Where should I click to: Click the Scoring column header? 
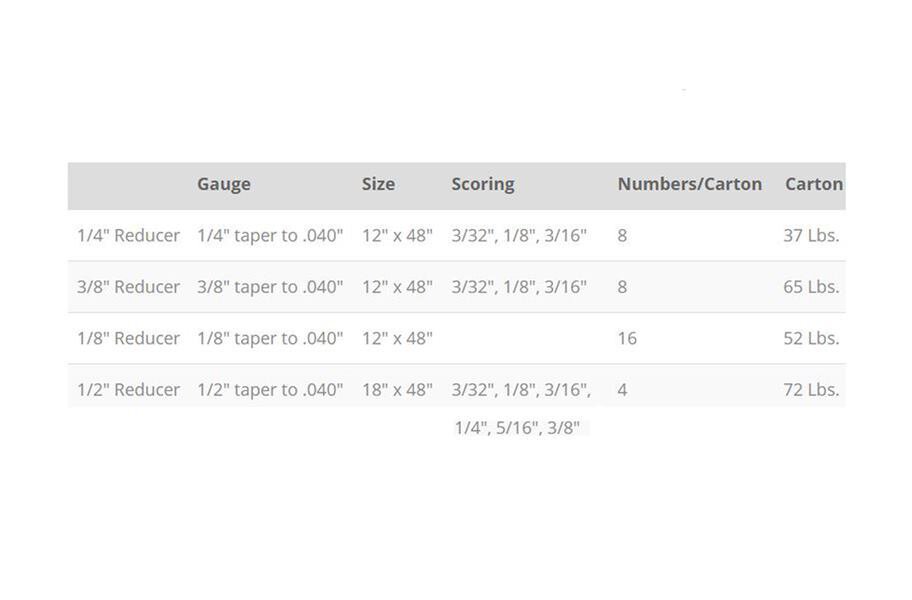483,184
